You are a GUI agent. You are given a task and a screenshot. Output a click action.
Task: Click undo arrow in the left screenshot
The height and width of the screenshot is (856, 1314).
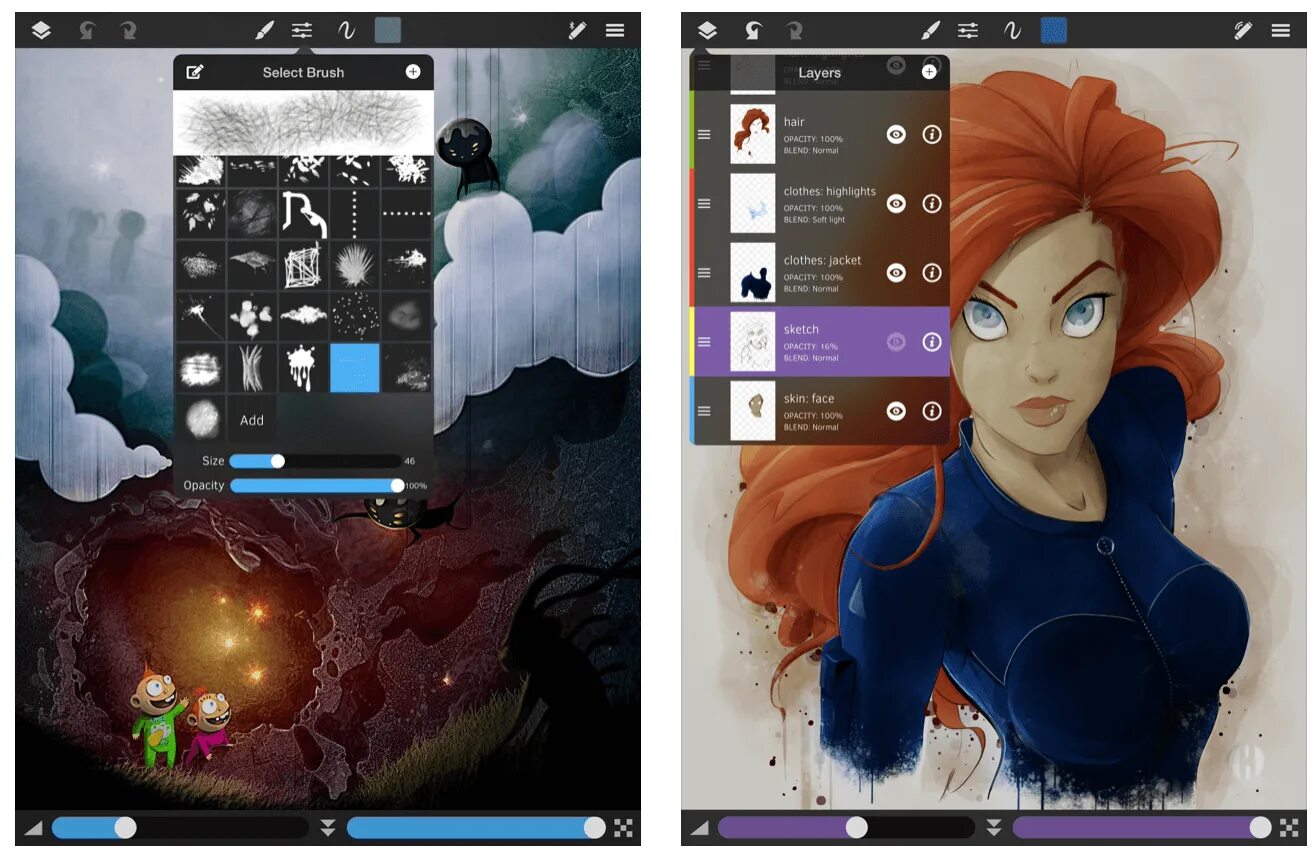pyautogui.click(x=87, y=30)
